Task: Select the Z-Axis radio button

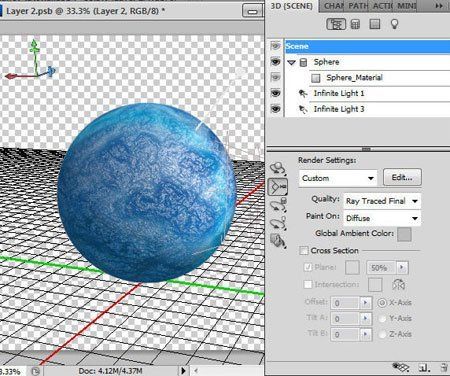Action: (382, 334)
